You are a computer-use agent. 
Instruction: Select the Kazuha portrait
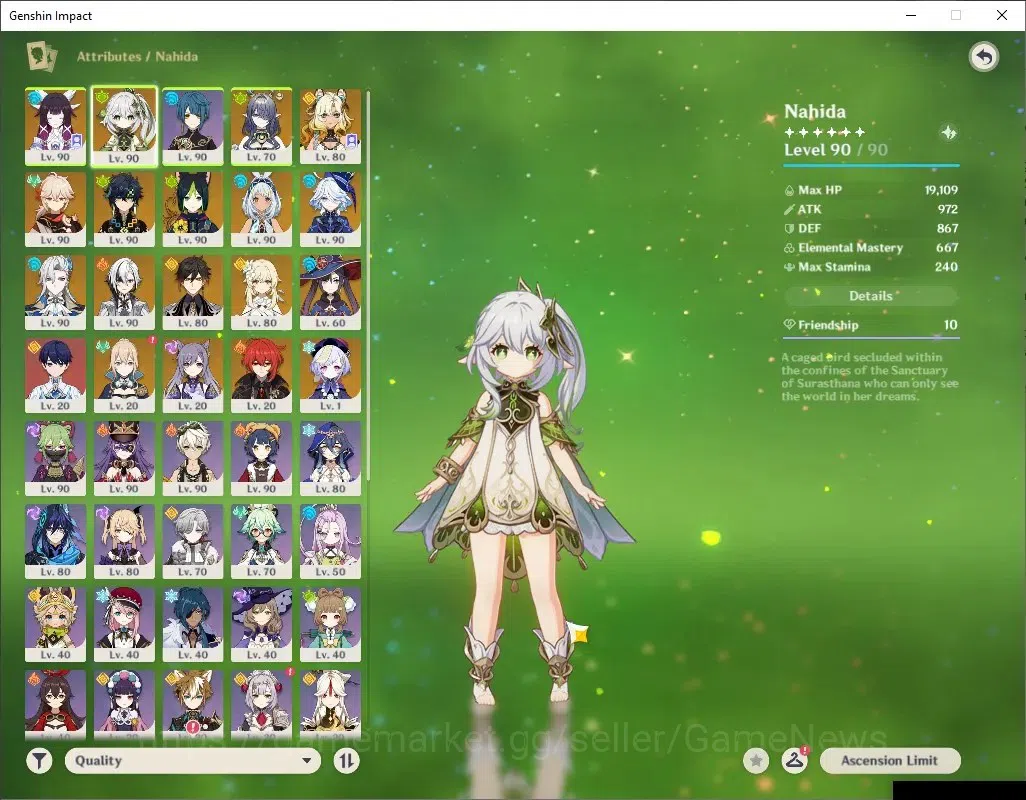56,209
